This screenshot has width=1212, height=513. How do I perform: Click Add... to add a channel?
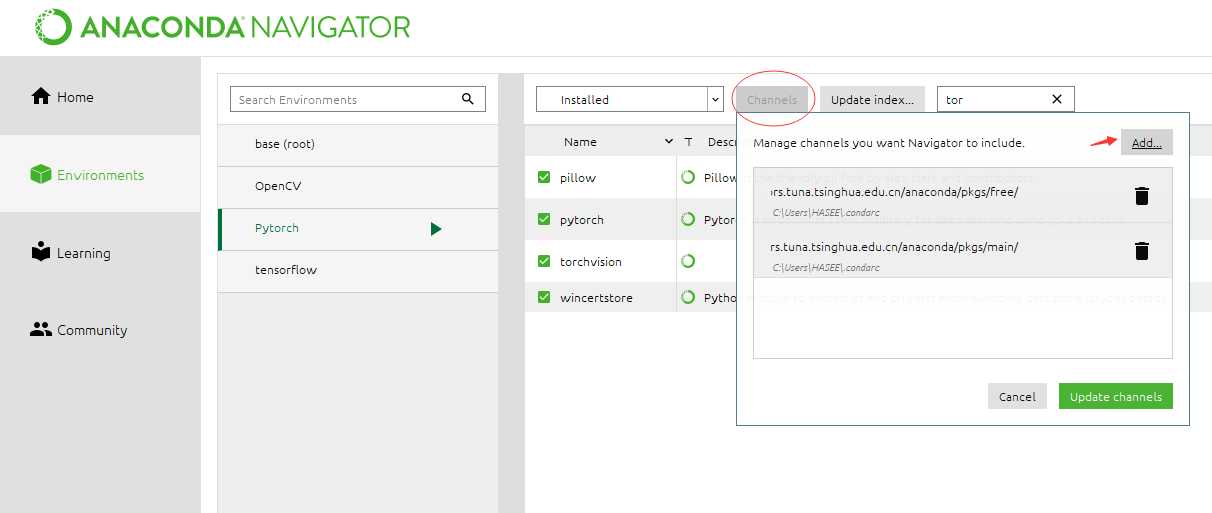1146,143
